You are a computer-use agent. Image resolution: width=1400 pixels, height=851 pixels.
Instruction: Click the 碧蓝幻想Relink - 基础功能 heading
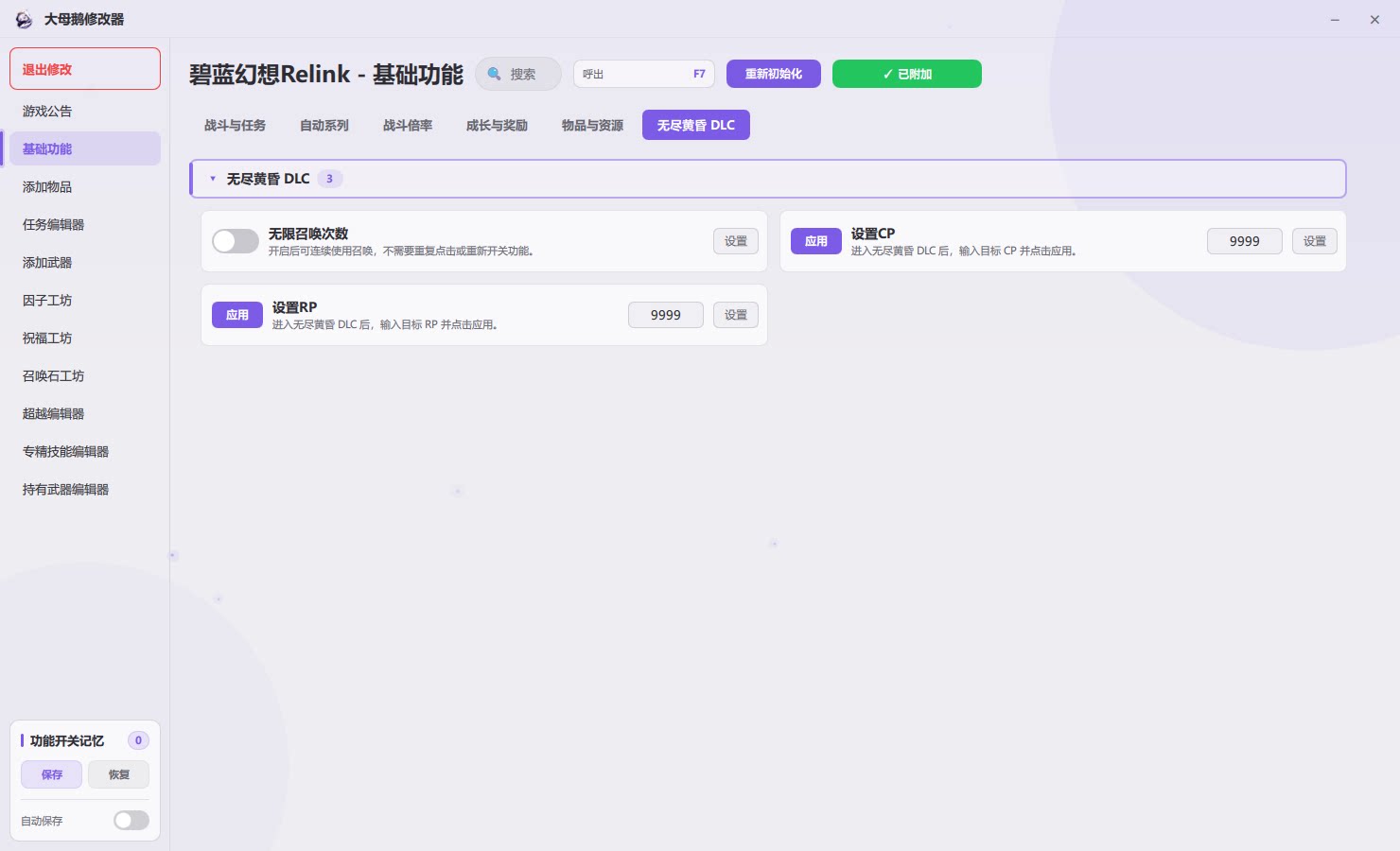click(x=326, y=75)
